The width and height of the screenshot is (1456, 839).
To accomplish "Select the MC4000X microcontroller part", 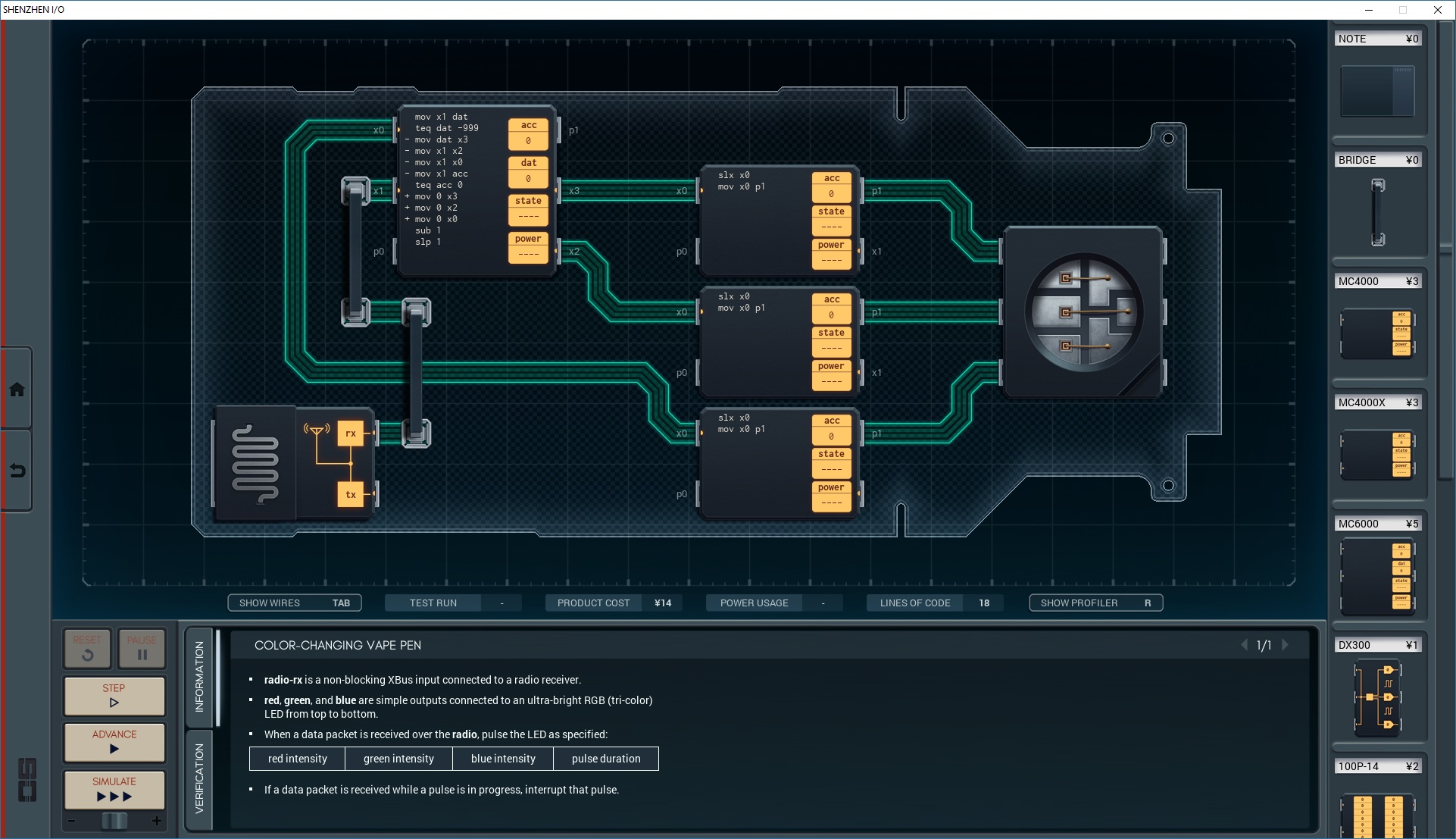I will (1377, 455).
